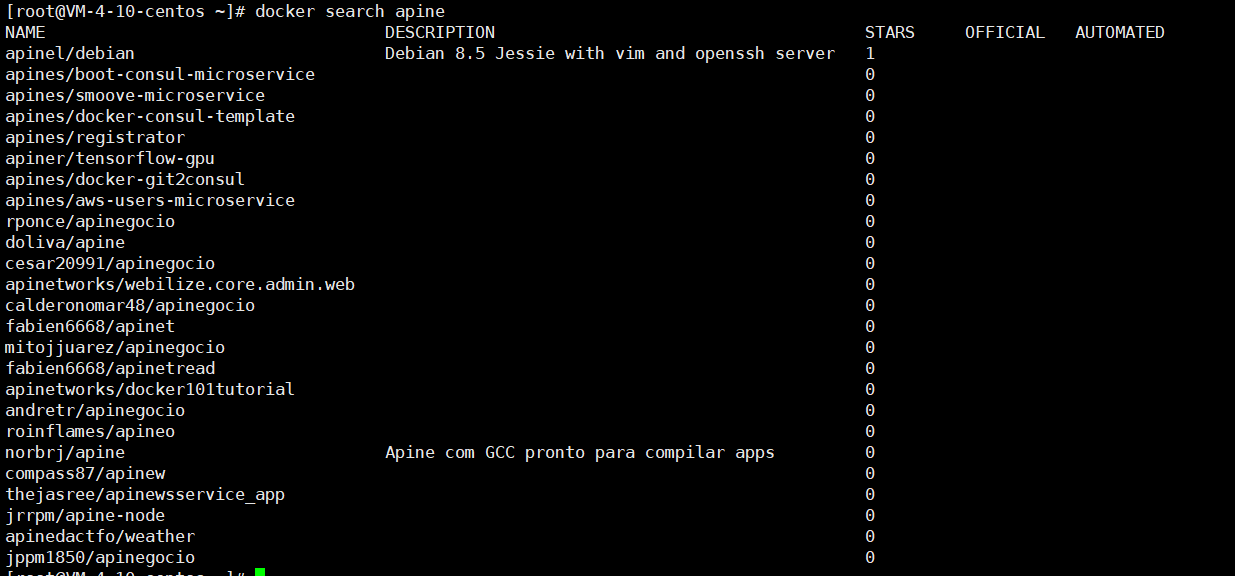The height and width of the screenshot is (576, 1235).
Task: Click the apinetworks/webilize.core.admin.web entry
Action: pyautogui.click(x=180, y=284)
